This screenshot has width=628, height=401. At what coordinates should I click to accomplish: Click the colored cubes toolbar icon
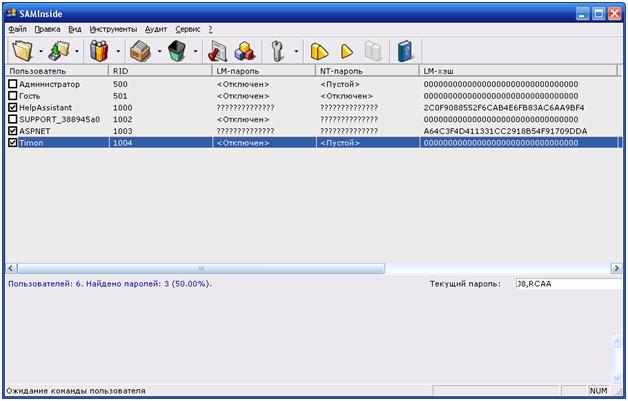244,51
